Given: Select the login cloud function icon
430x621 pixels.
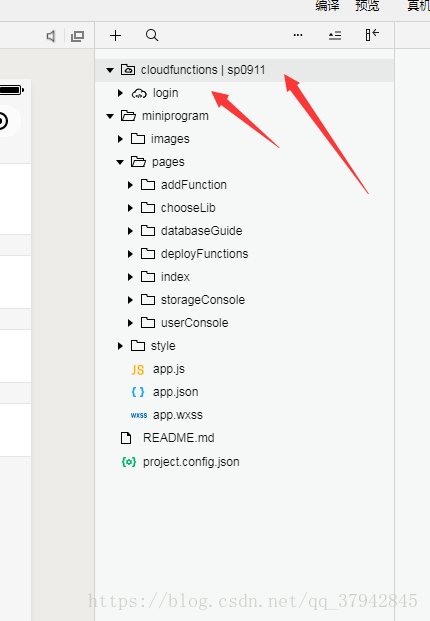Looking at the screenshot, I should coord(139,93).
